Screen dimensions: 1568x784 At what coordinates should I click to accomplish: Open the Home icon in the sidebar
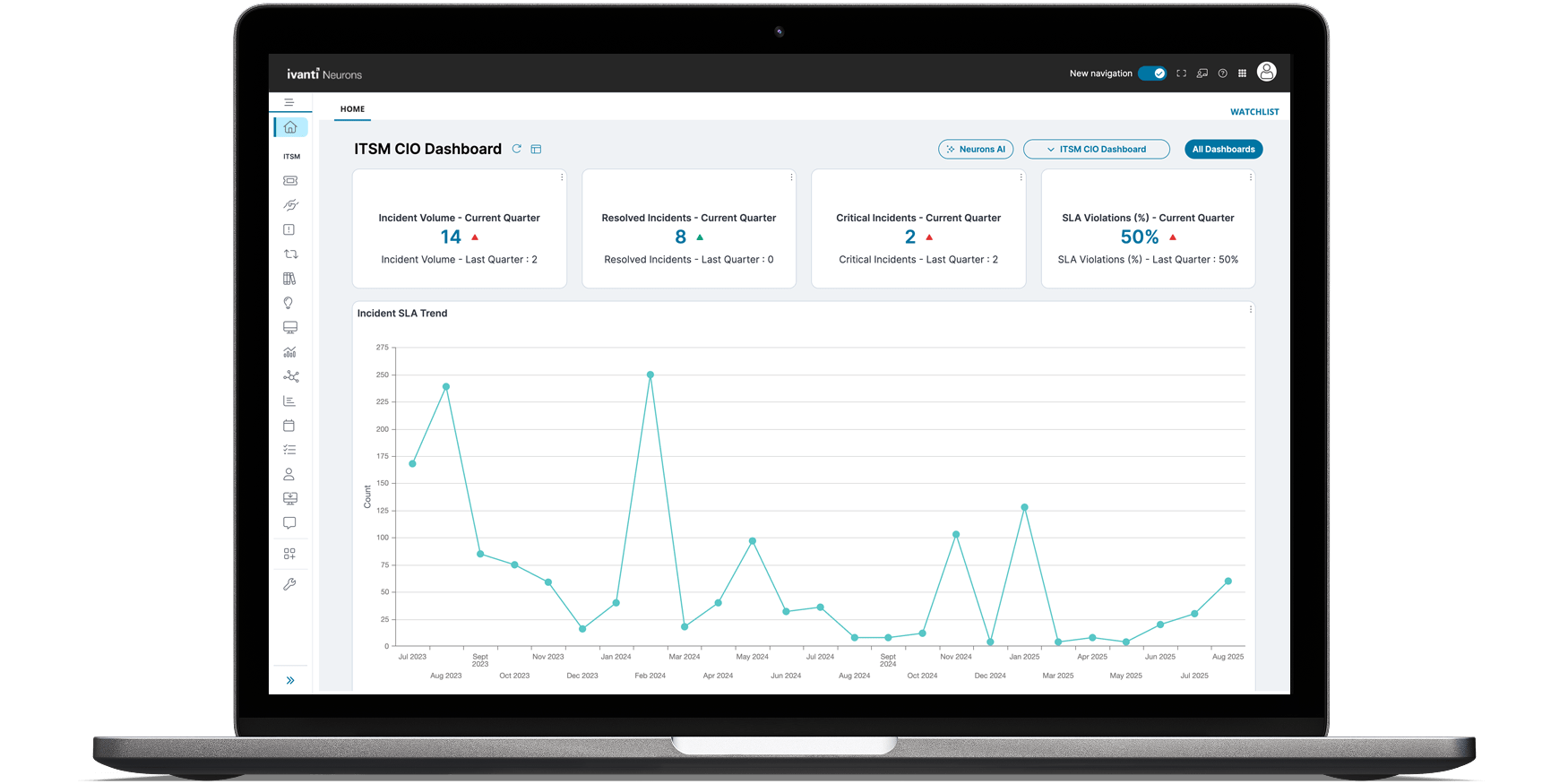(x=290, y=127)
